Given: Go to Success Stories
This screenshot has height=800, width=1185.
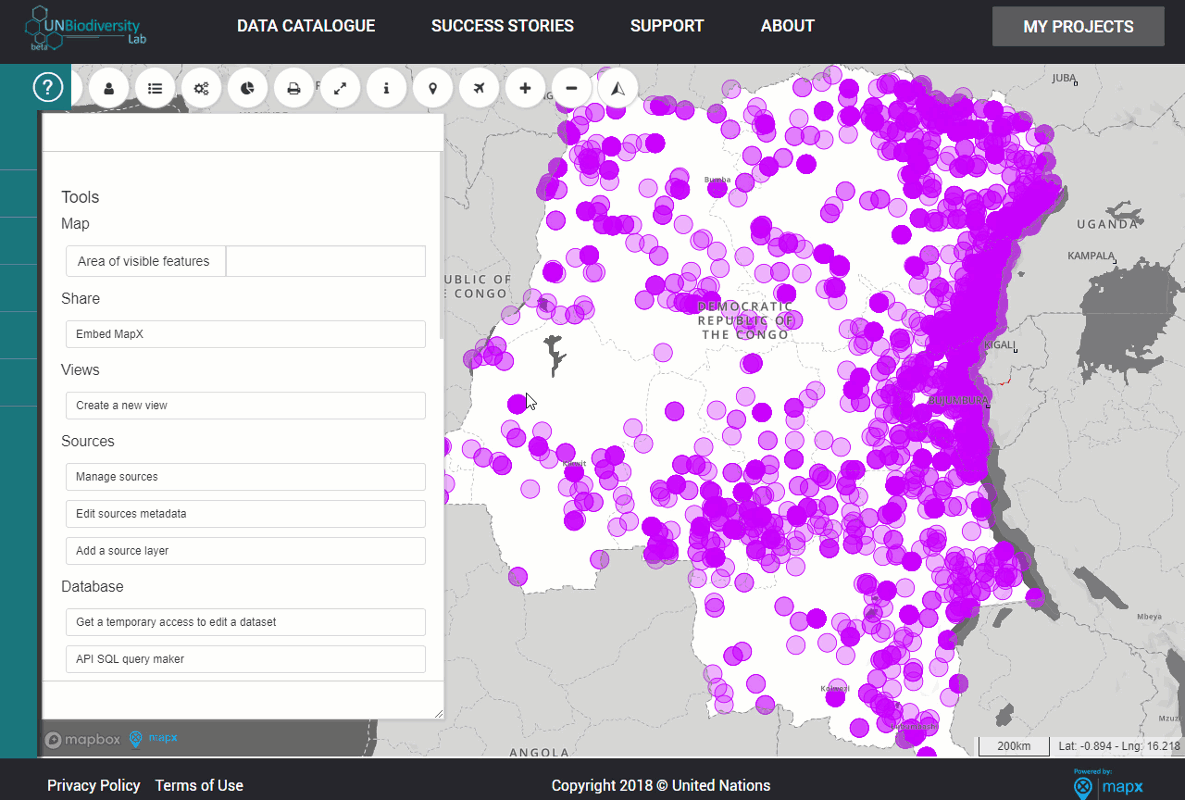Looking at the screenshot, I should point(503,26).
